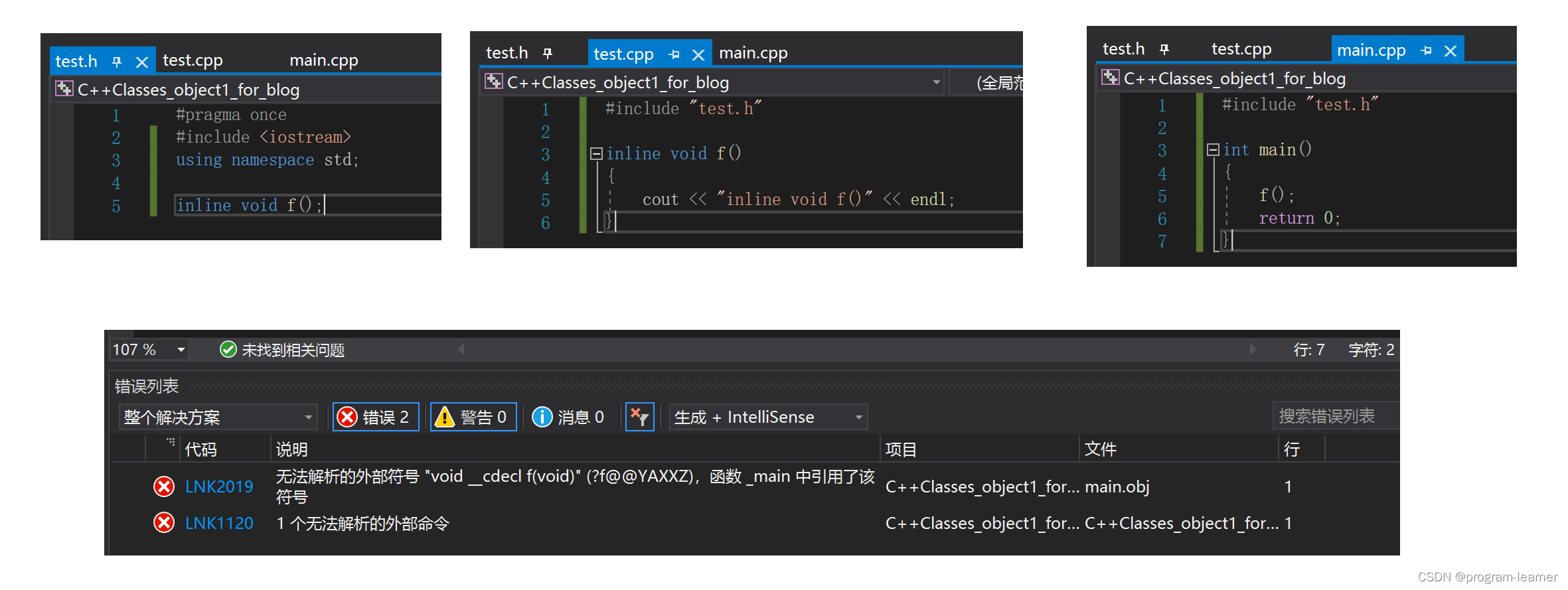This screenshot has height=590, width=1568.
Task: Sort by the 代码 column header
Action: pos(201,449)
